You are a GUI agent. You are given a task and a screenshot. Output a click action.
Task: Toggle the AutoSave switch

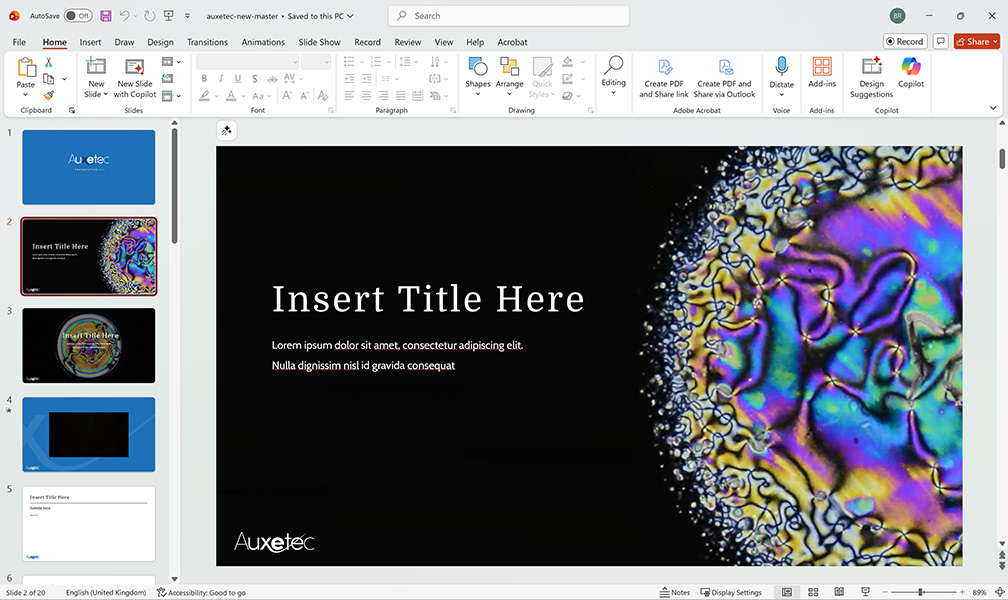pos(78,16)
